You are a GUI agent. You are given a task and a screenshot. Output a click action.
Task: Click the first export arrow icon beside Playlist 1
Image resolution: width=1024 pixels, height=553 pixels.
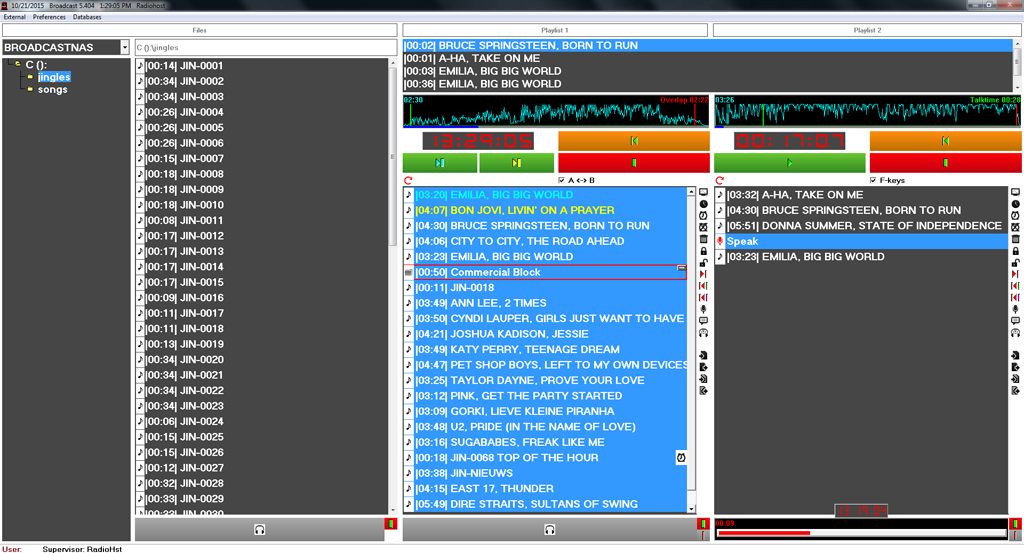click(x=703, y=368)
